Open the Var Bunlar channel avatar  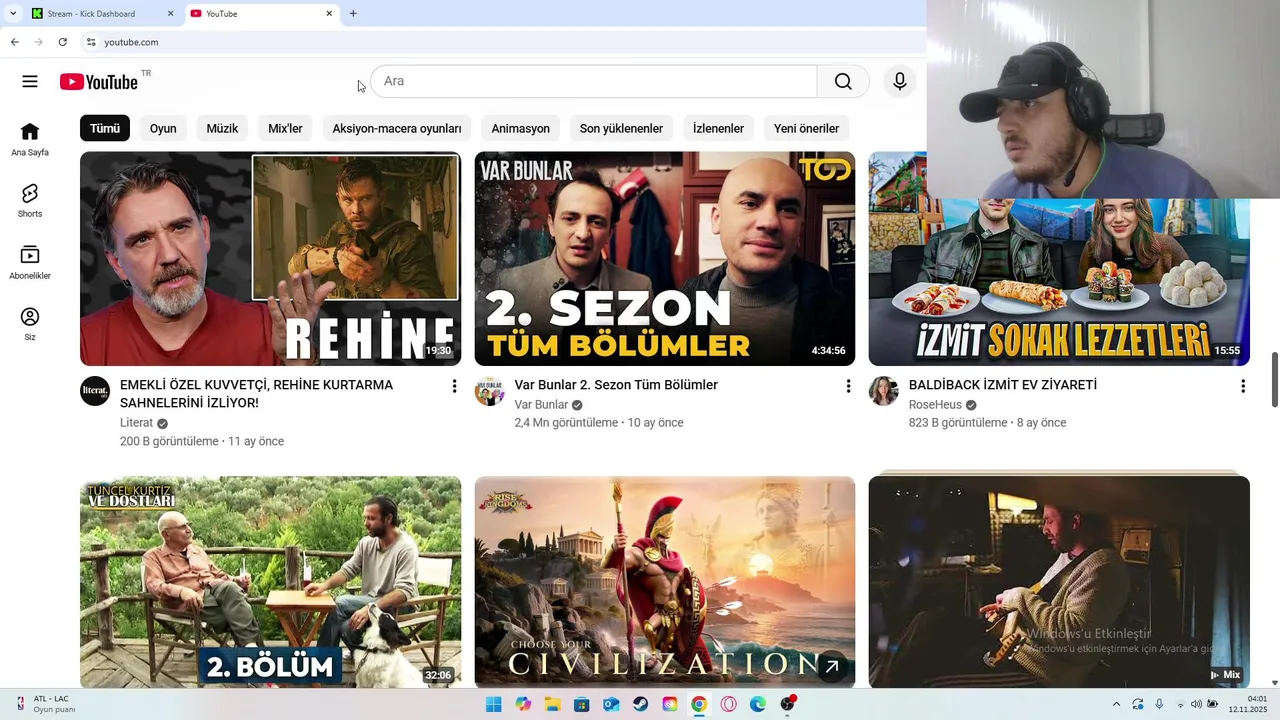[x=489, y=391]
